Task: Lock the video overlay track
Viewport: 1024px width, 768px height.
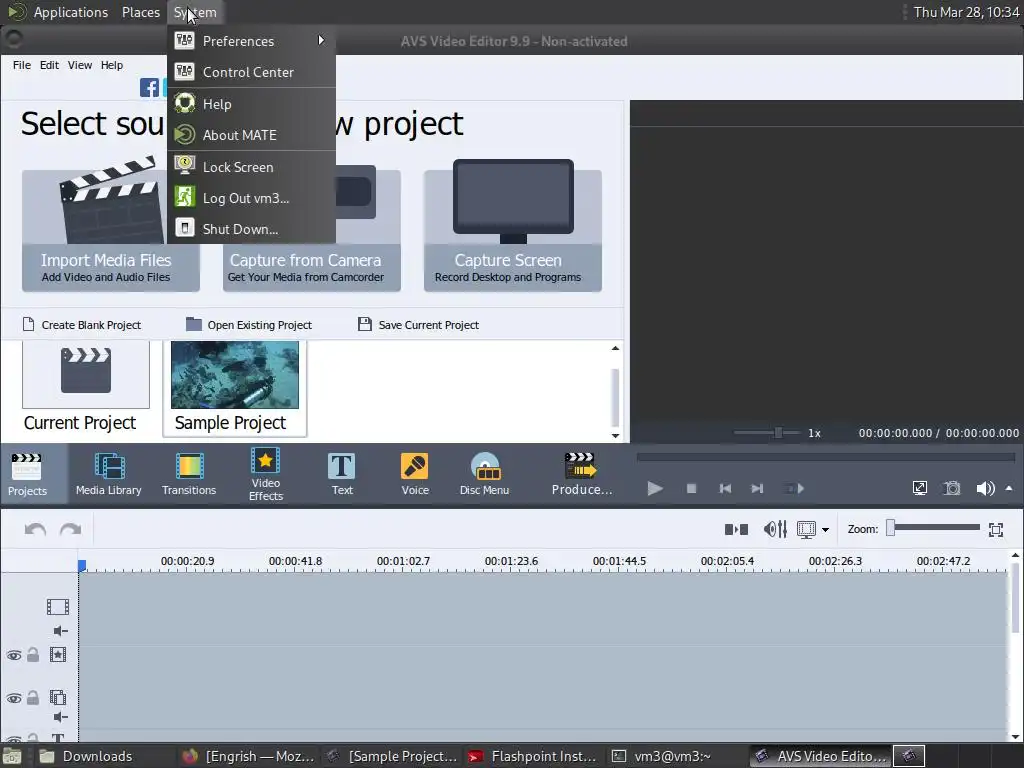Action: (x=33, y=697)
